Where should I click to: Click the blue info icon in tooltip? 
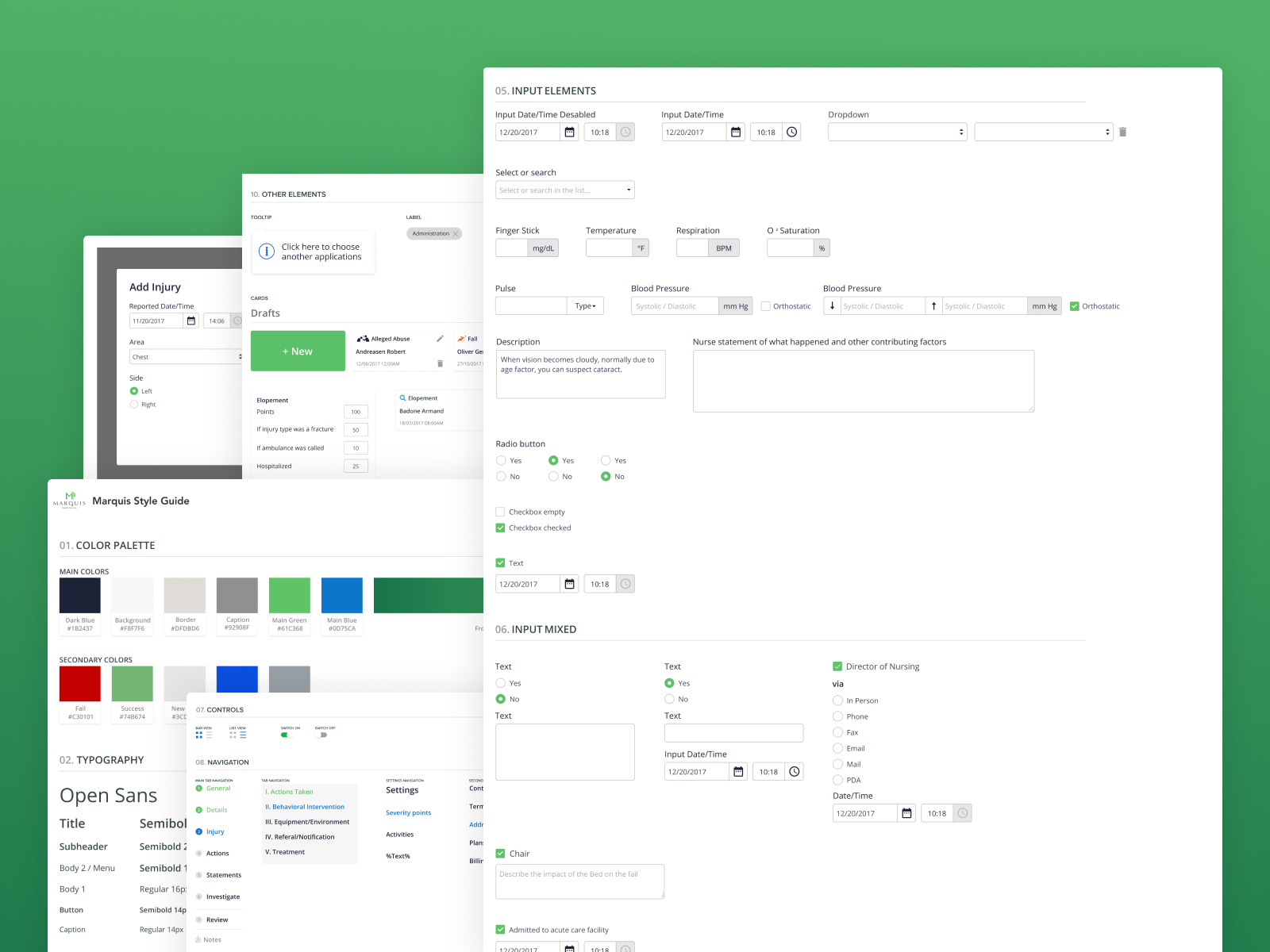coord(267,251)
